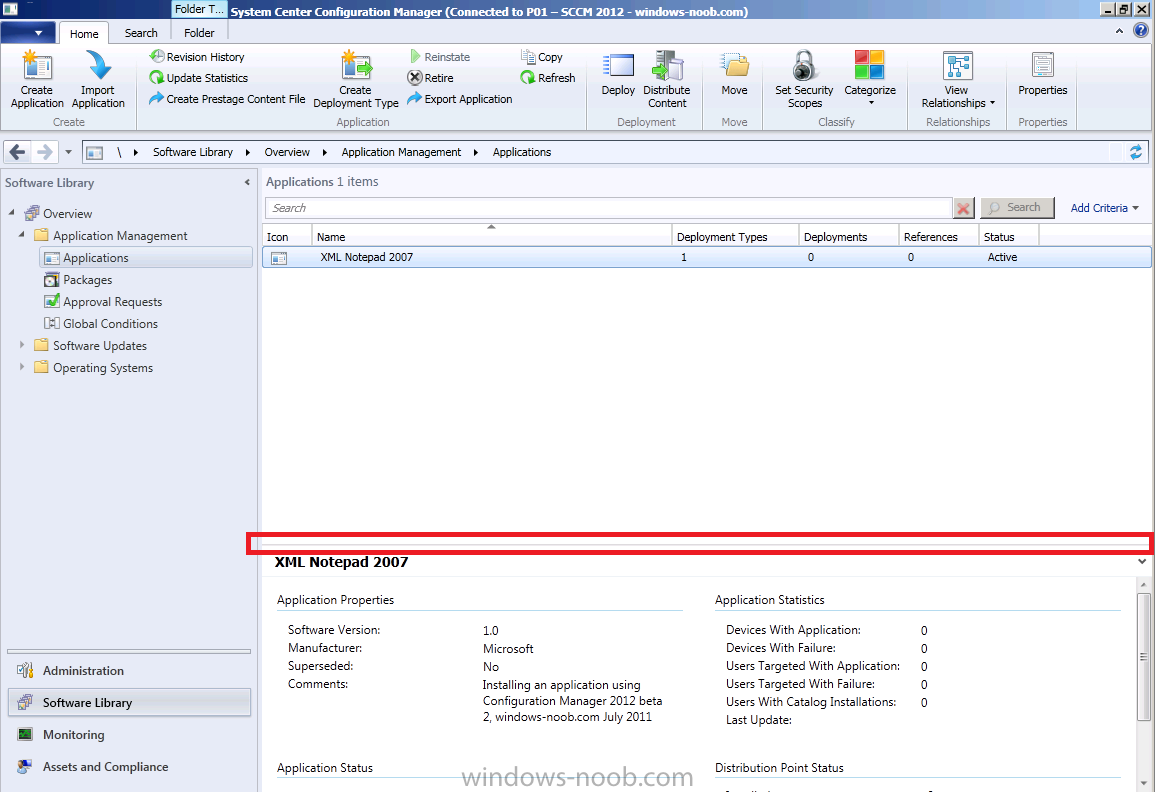Open the navigation history dropdown arrow
The width and height of the screenshot is (1155, 792).
click(x=69, y=153)
